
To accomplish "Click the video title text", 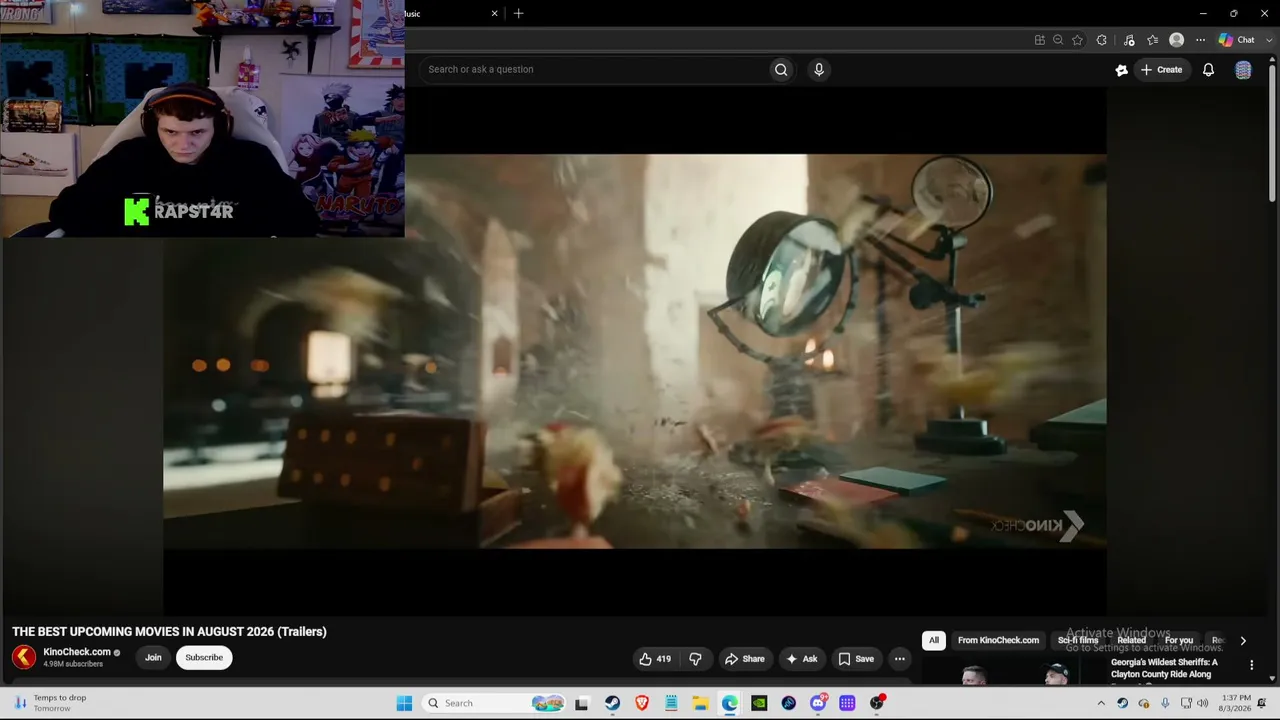I will click(x=170, y=632).
